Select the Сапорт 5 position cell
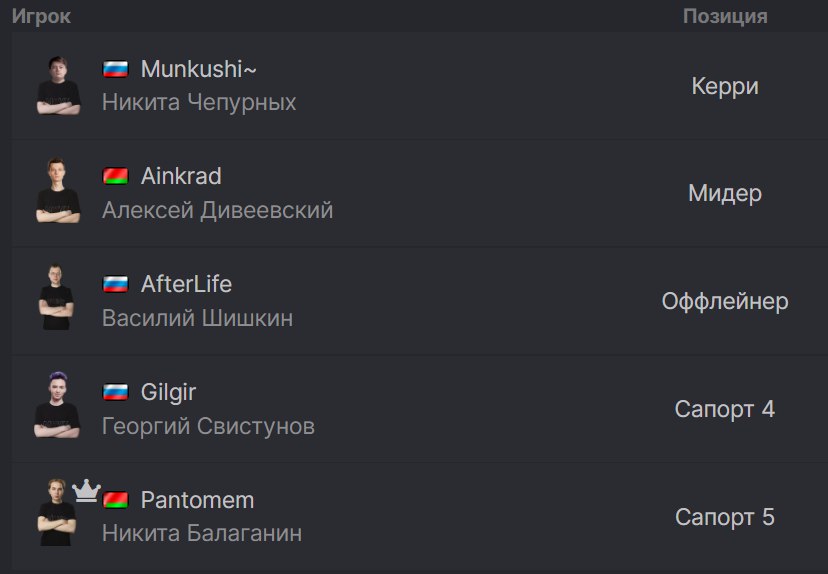The height and width of the screenshot is (574, 828). [725, 517]
